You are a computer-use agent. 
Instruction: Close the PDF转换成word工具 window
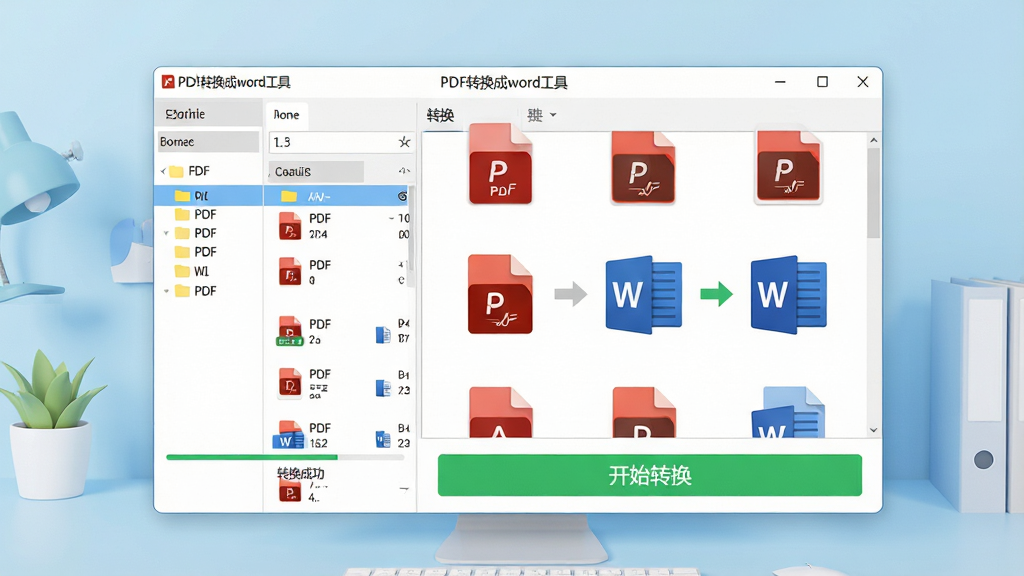click(863, 82)
